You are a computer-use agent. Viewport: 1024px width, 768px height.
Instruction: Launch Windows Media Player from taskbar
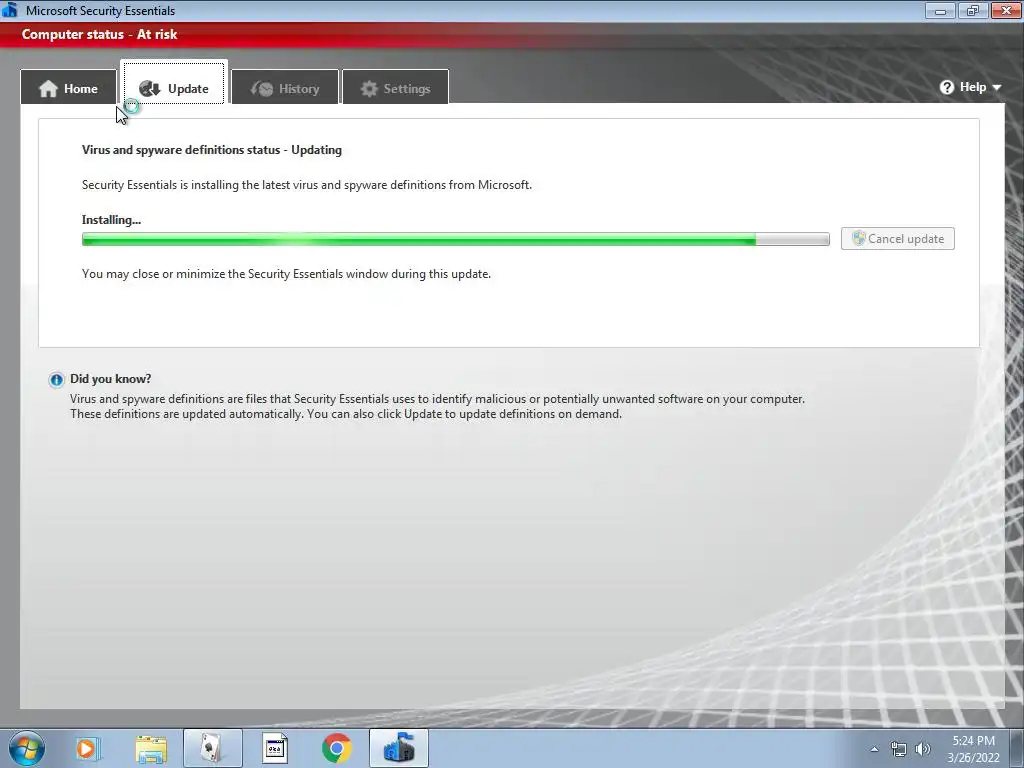(x=88, y=748)
